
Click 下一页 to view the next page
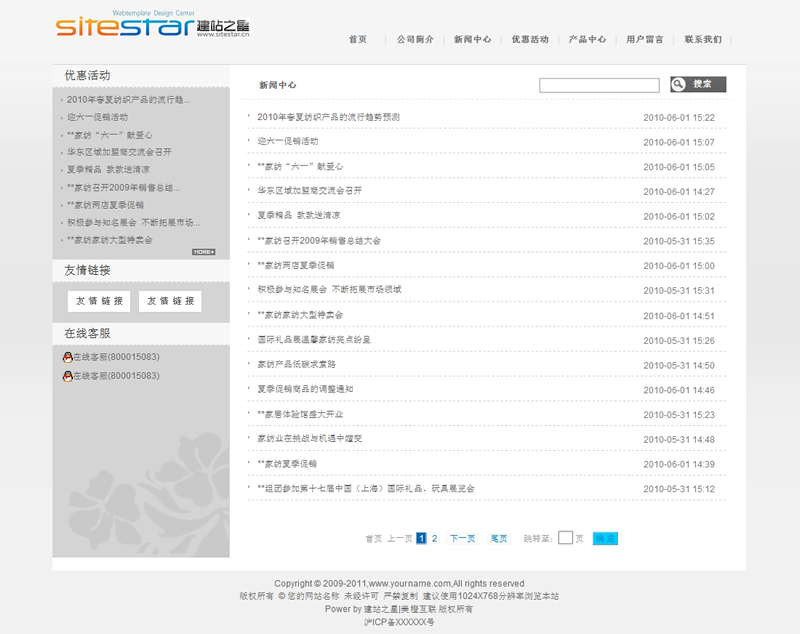[x=462, y=538]
